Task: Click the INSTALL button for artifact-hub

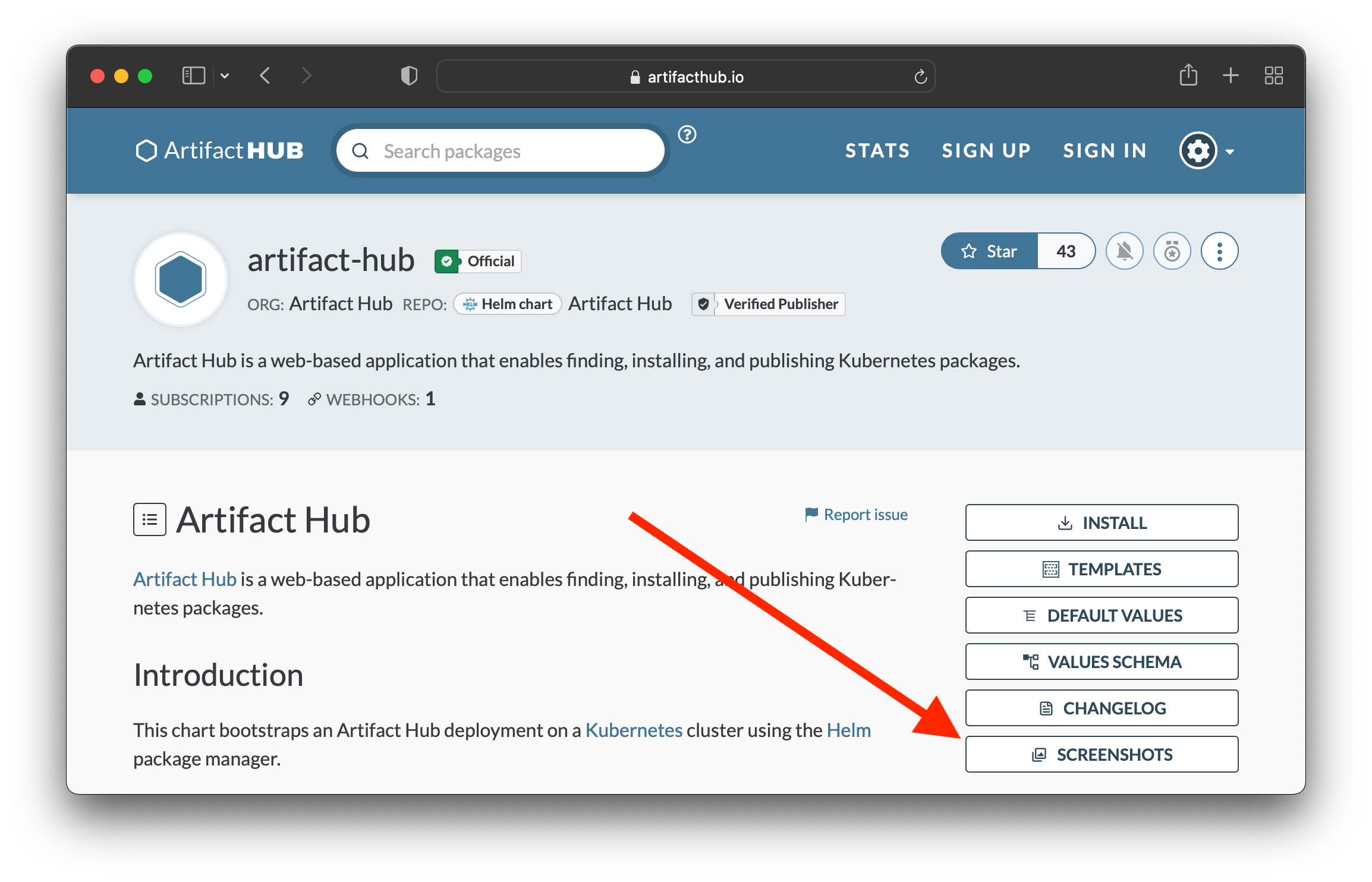Action: (1101, 521)
